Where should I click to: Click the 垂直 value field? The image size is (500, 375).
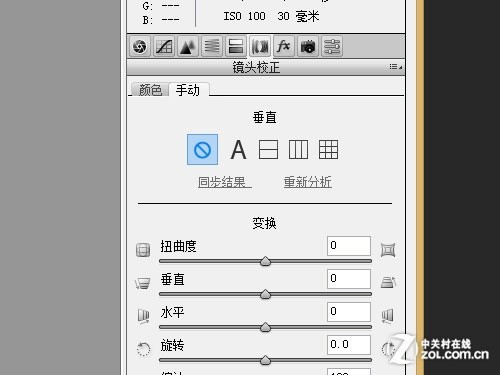tap(349, 279)
